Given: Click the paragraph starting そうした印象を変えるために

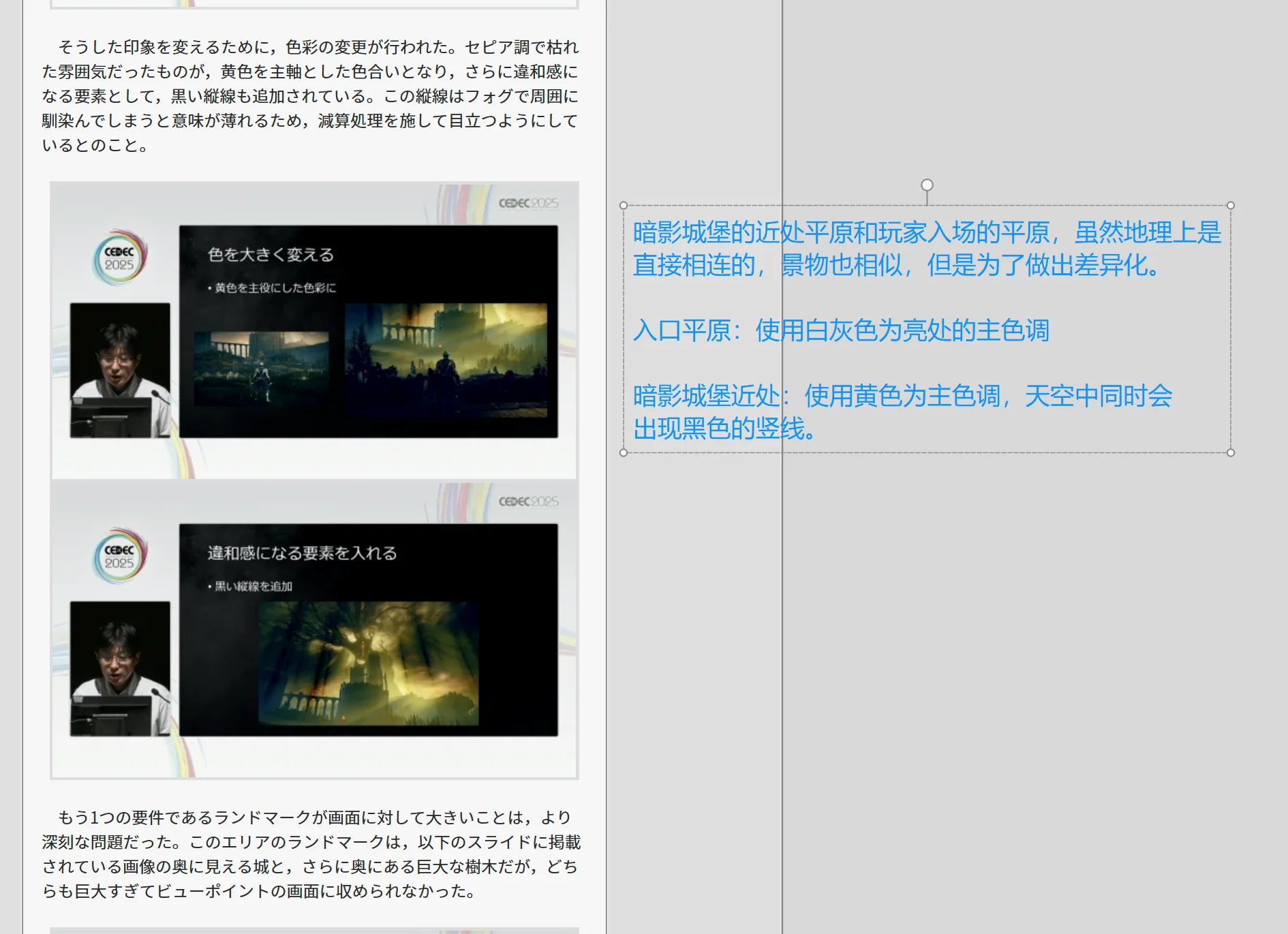Looking at the screenshot, I should (310, 96).
